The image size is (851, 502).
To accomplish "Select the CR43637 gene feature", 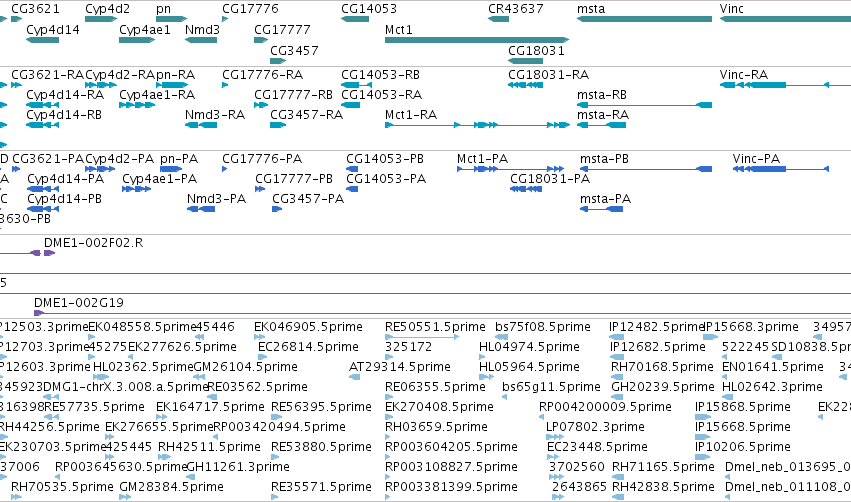I will (x=498, y=19).
